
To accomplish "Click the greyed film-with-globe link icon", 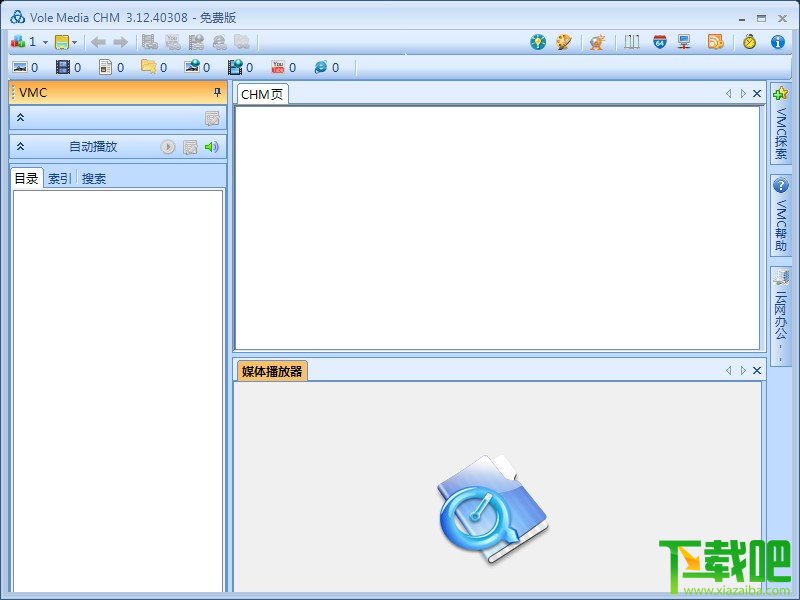I will [196, 42].
